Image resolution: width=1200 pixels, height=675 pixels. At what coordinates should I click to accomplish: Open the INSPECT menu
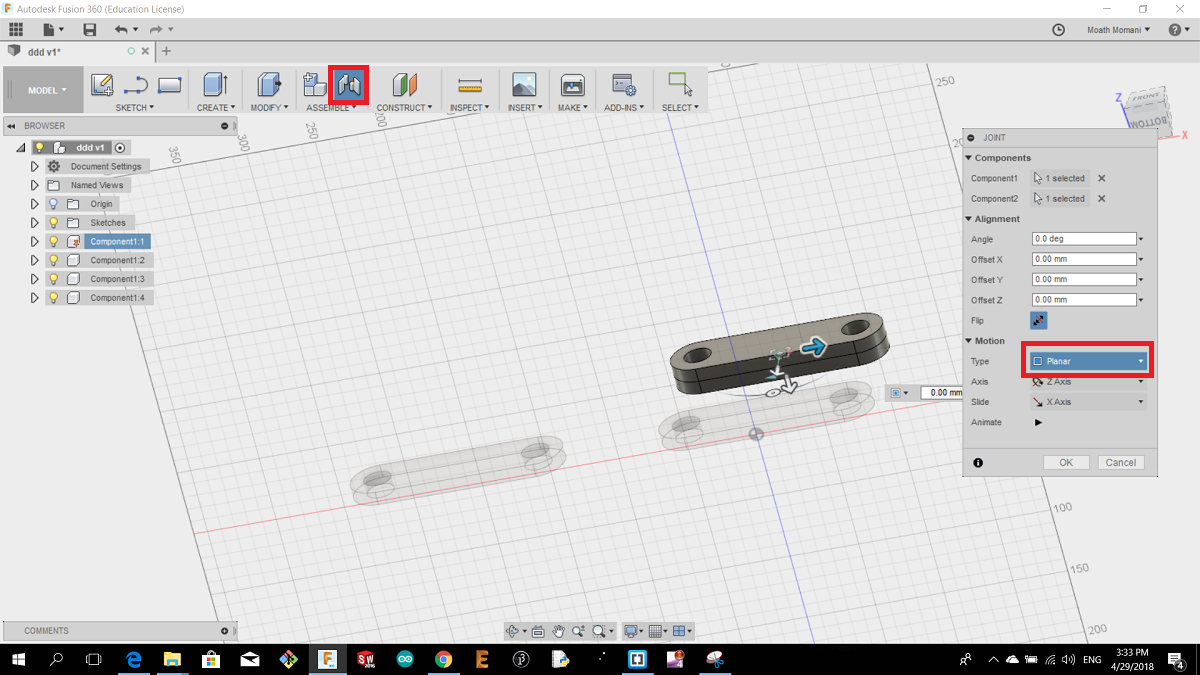point(469,107)
